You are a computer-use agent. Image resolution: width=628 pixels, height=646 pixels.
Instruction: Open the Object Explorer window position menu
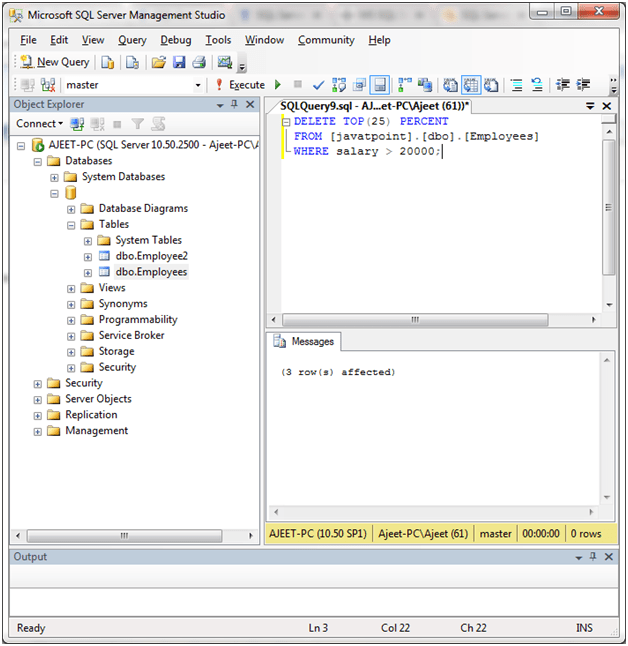click(220, 105)
